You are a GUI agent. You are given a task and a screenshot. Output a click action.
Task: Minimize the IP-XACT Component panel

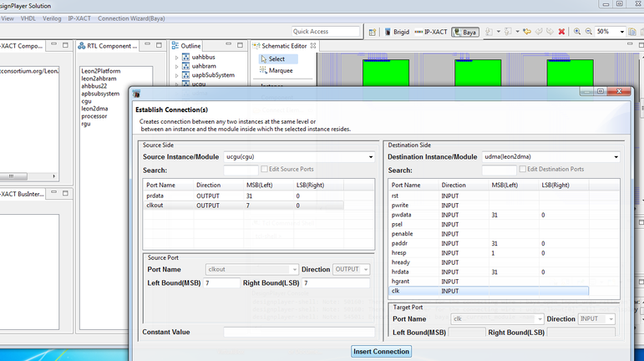[54, 45]
